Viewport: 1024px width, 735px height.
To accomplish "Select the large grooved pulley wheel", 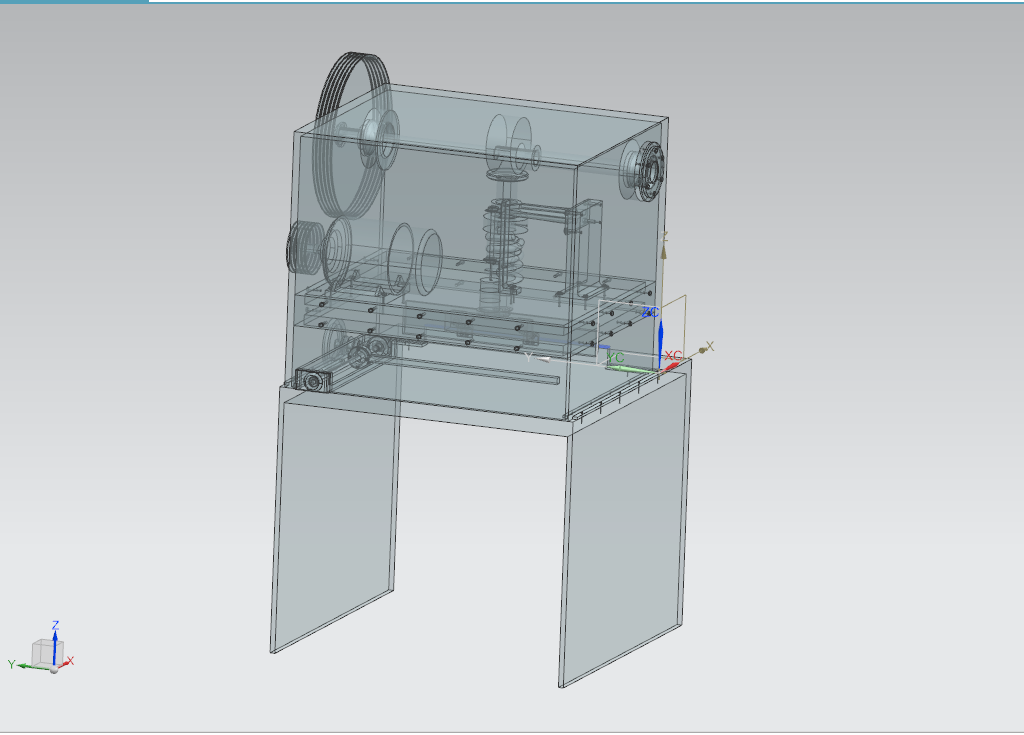I will [351, 134].
